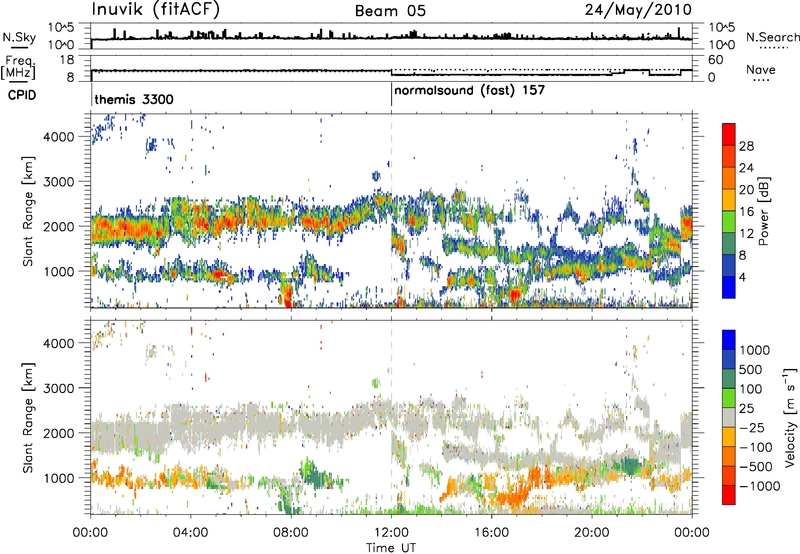This screenshot has width=800, height=554.
Task: Click the 'Time UT' axis label
Action: 391,548
